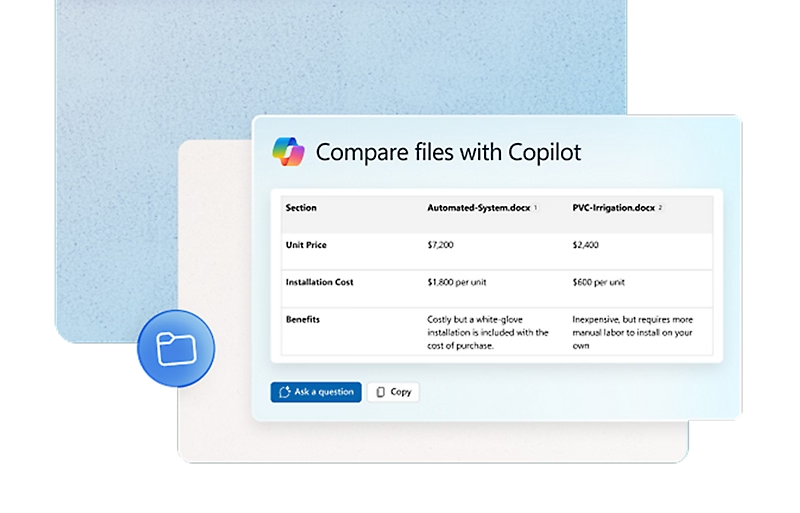
Task: Click the $1,800 per unit cell
Action: pos(457,282)
